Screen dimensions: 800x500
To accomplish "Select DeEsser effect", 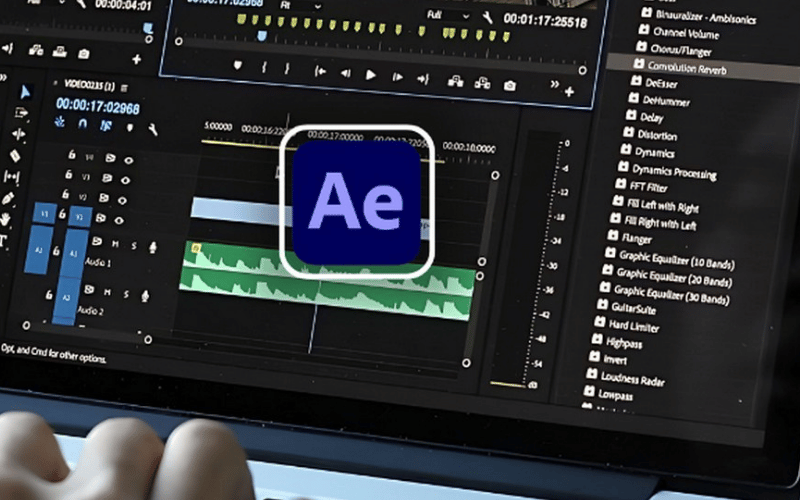I will click(661, 83).
